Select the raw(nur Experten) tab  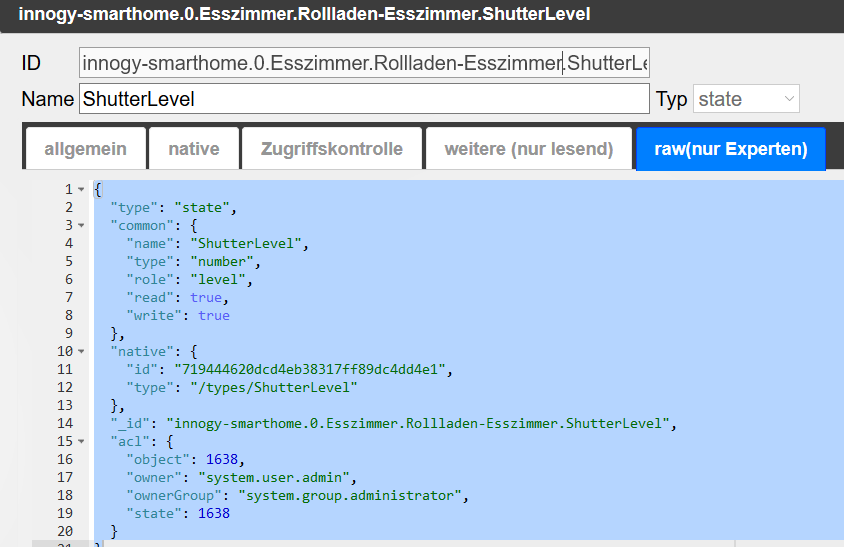[730, 149]
